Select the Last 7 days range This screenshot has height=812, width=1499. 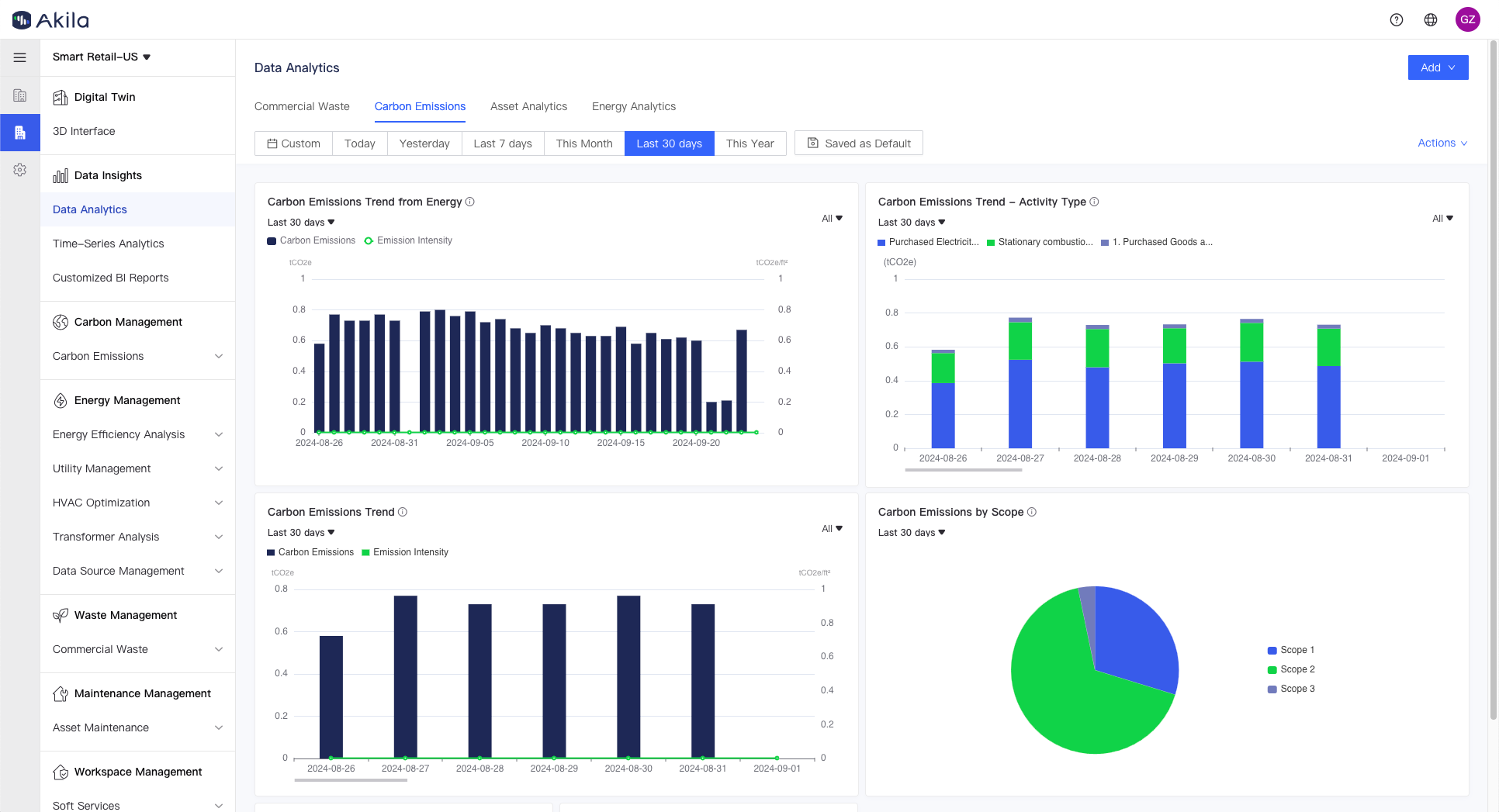502,143
